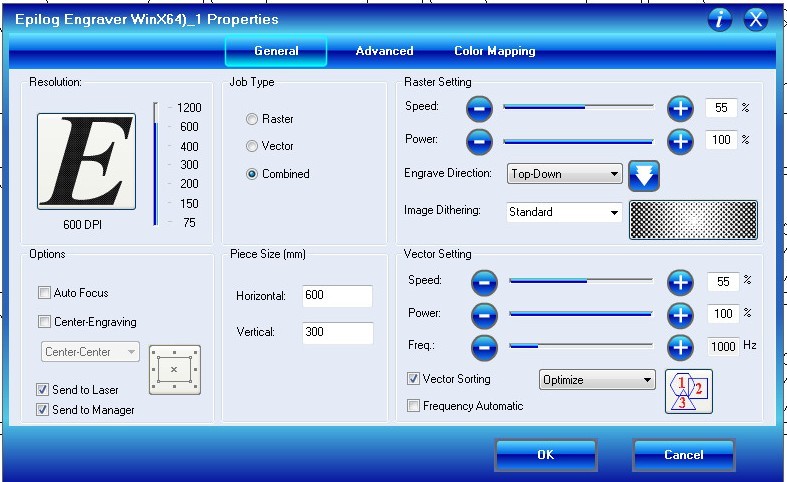Select Combined job type
Image resolution: width=787 pixels, height=482 pixels.
(252, 174)
